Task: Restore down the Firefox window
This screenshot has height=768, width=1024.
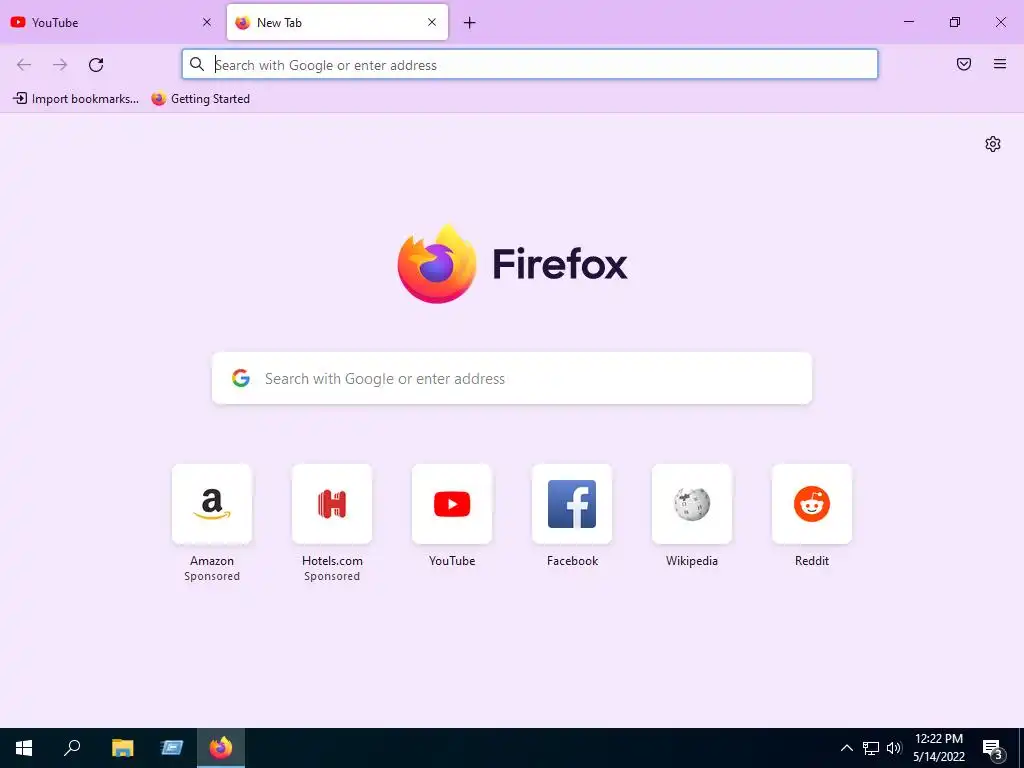Action: (x=955, y=22)
